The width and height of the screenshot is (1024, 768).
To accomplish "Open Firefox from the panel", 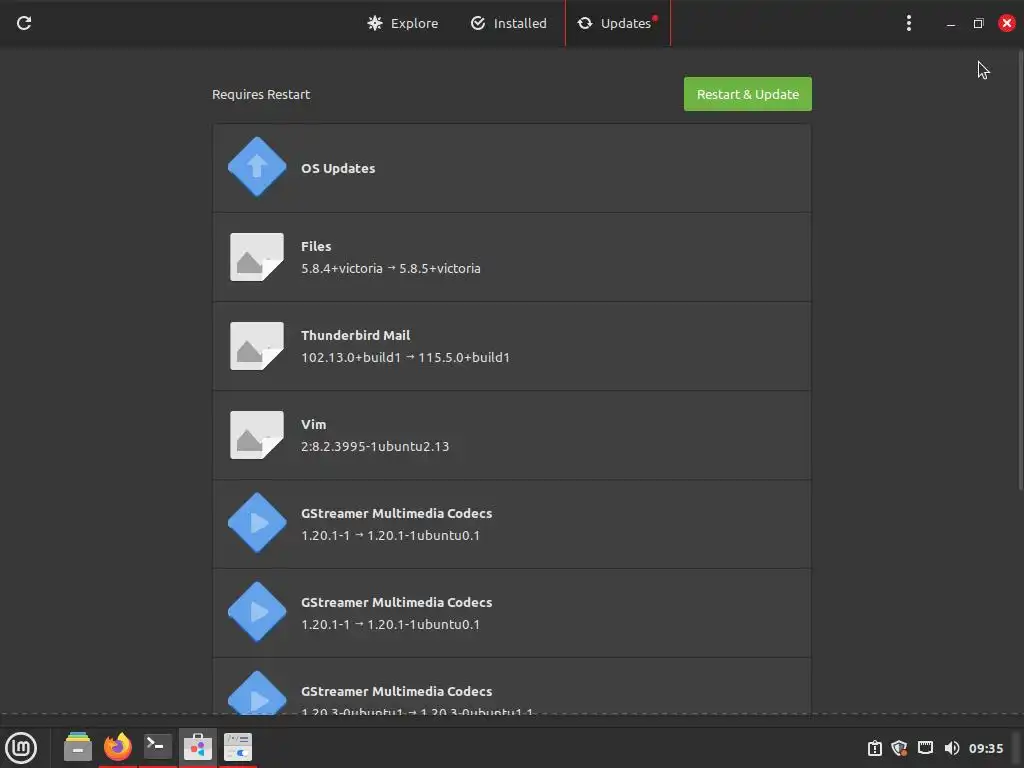I will coord(118,746).
